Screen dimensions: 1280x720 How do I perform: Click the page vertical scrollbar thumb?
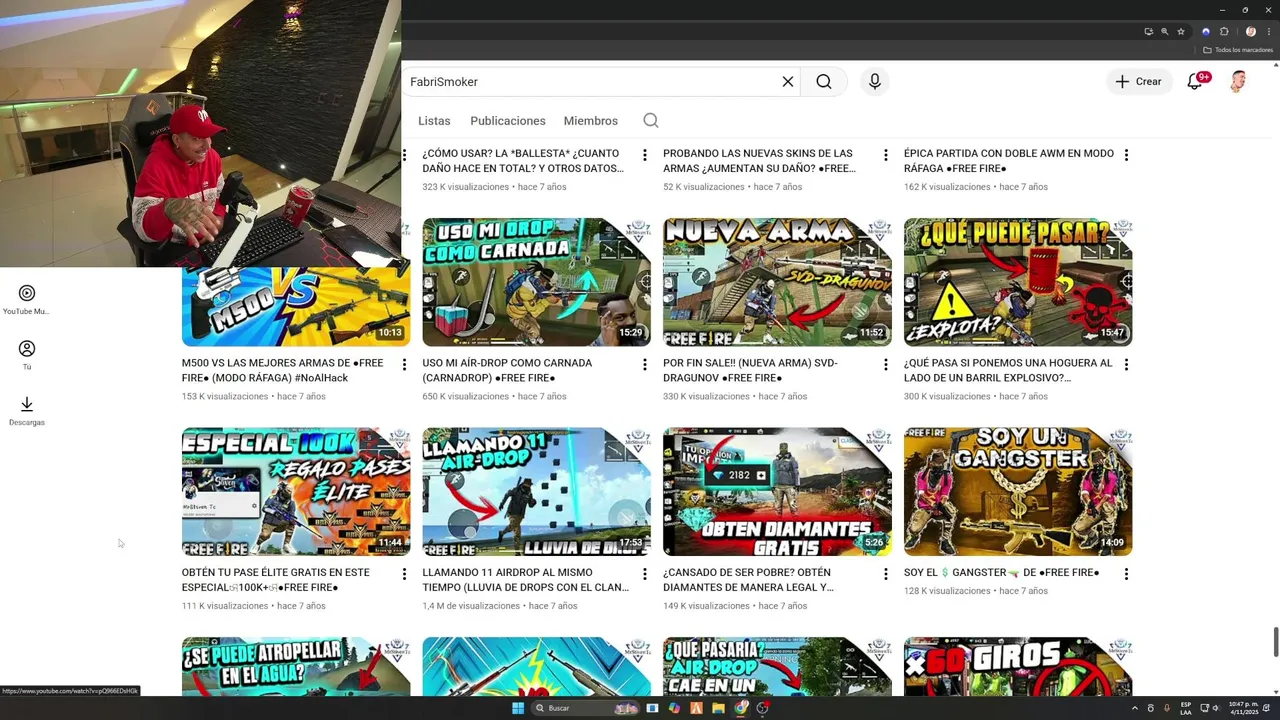pyautogui.click(x=1275, y=643)
